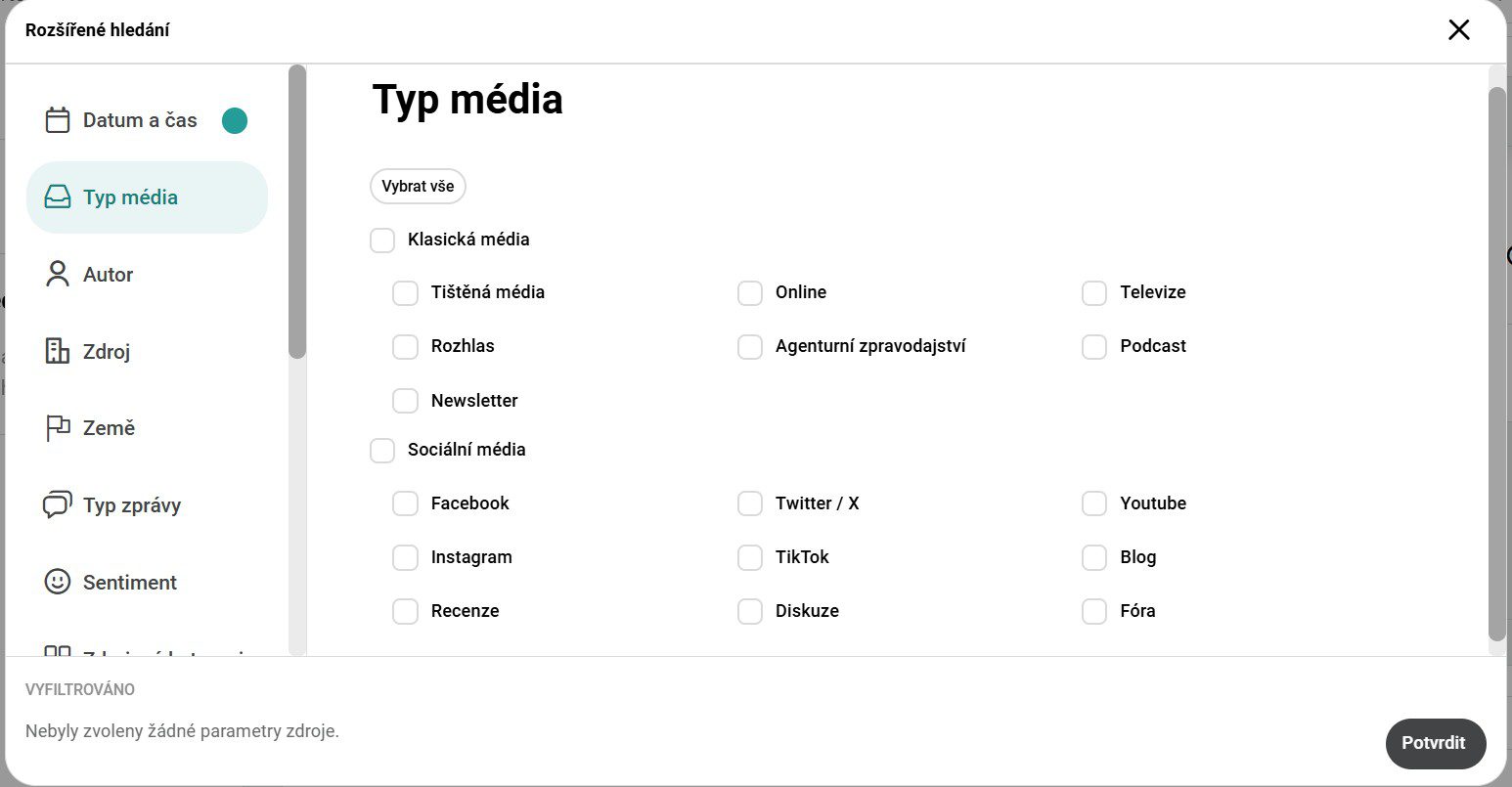Check the Agenturní zpravodajství option
This screenshot has height=787, width=1512.
point(750,346)
